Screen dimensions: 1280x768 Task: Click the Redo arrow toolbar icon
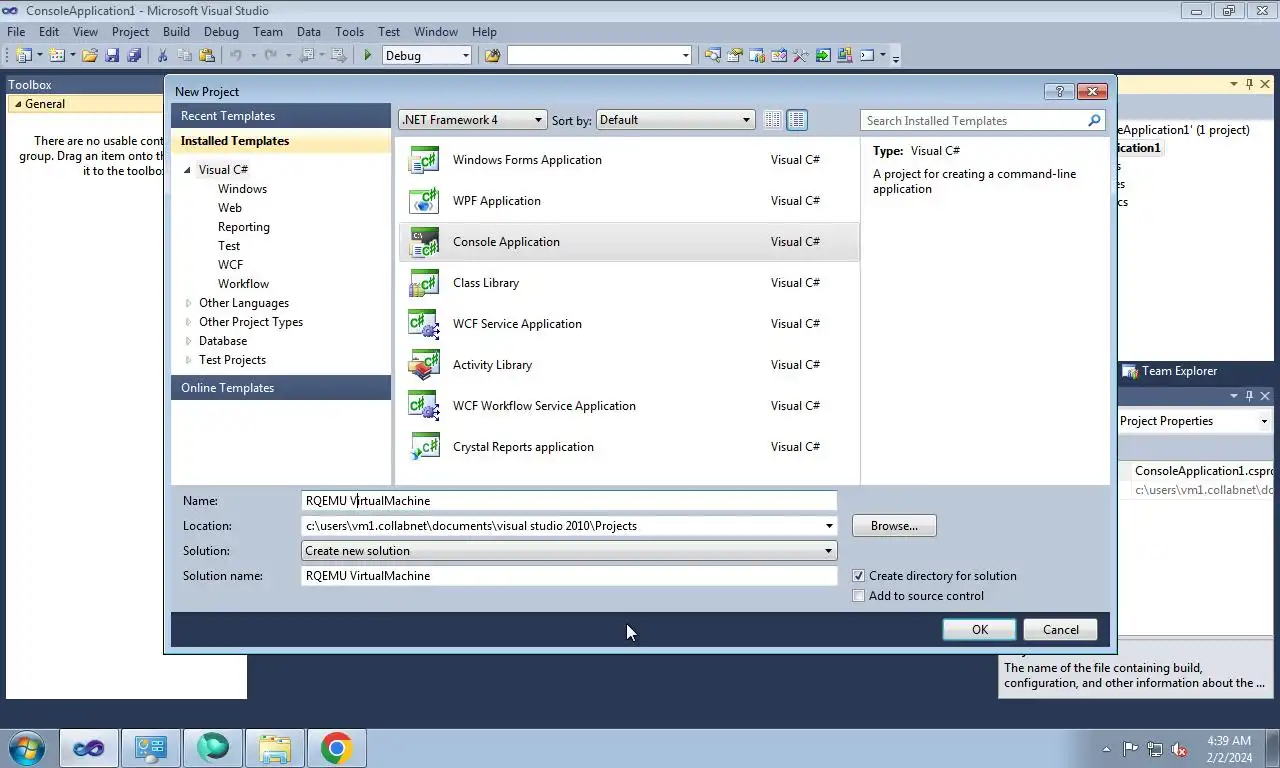click(272, 56)
